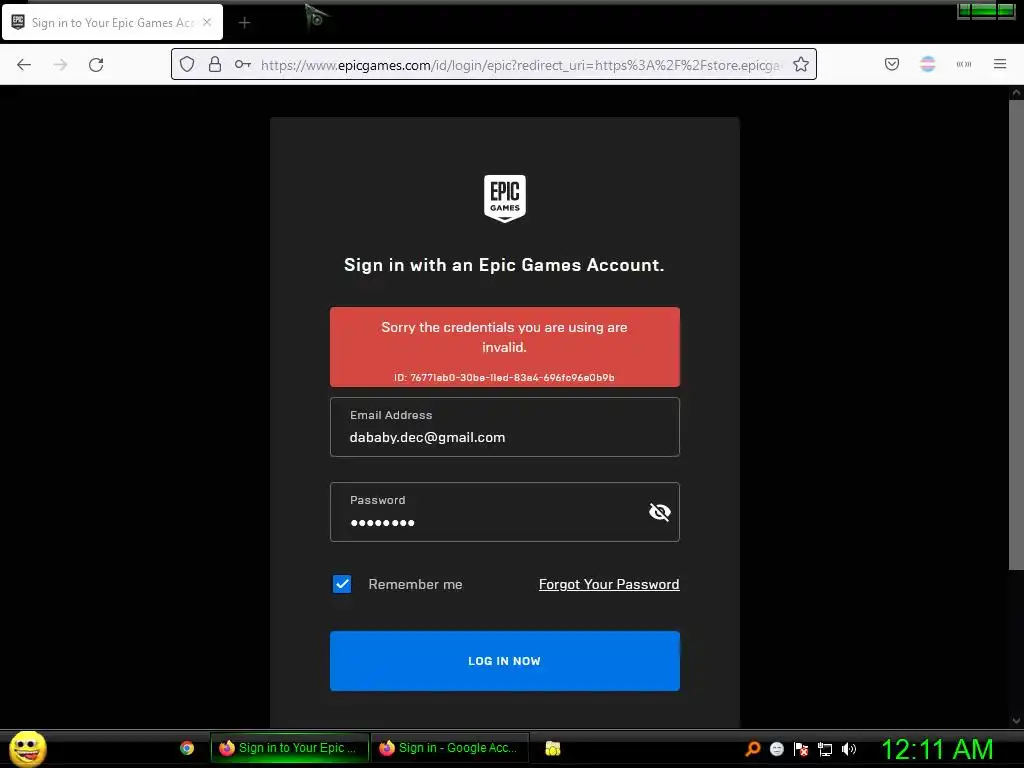The image size is (1024, 768).
Task: Select the Sign in to Your Epic Games tab
Action: 112,22
